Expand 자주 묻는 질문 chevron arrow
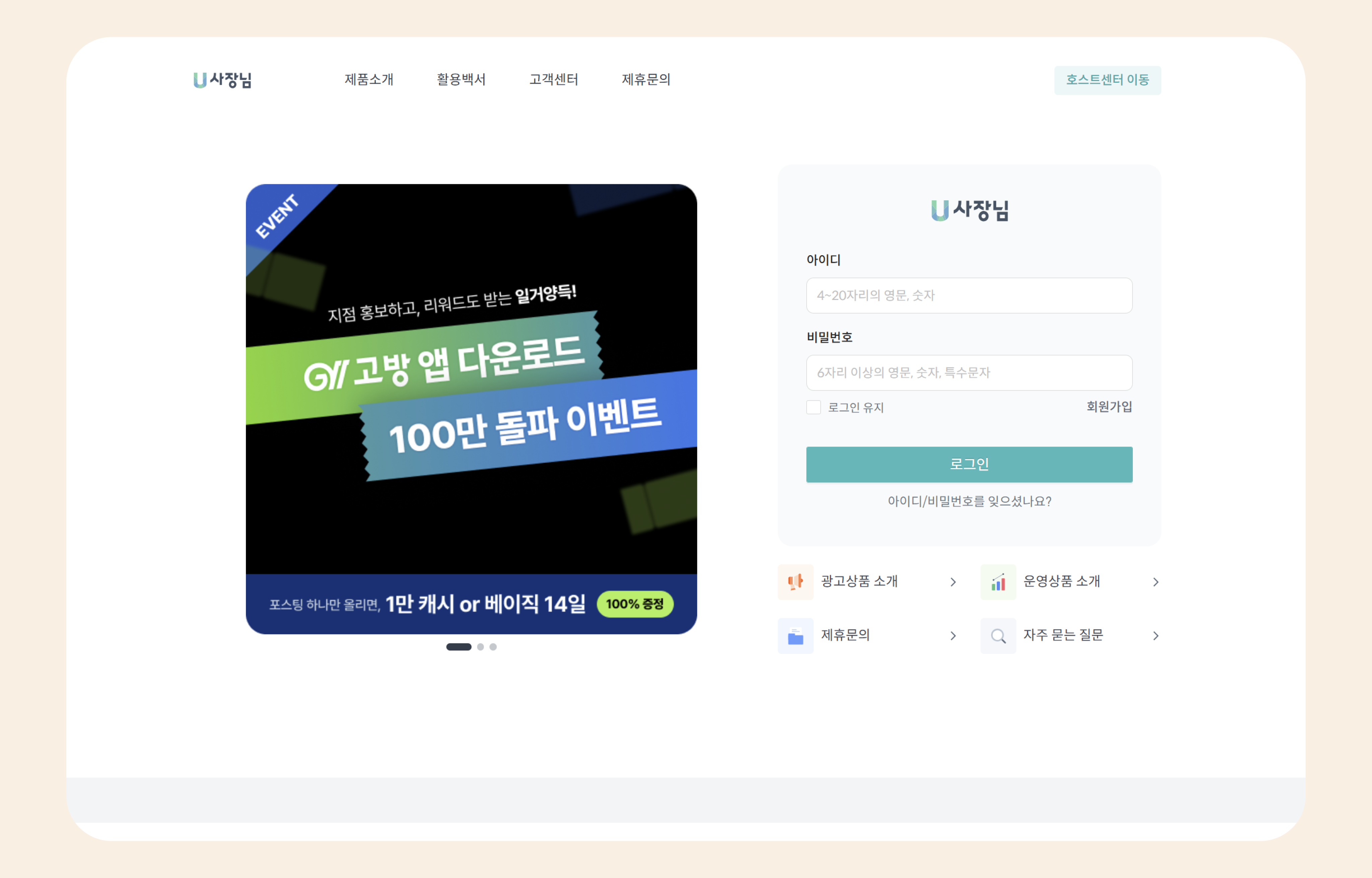 pos(1155,636)
